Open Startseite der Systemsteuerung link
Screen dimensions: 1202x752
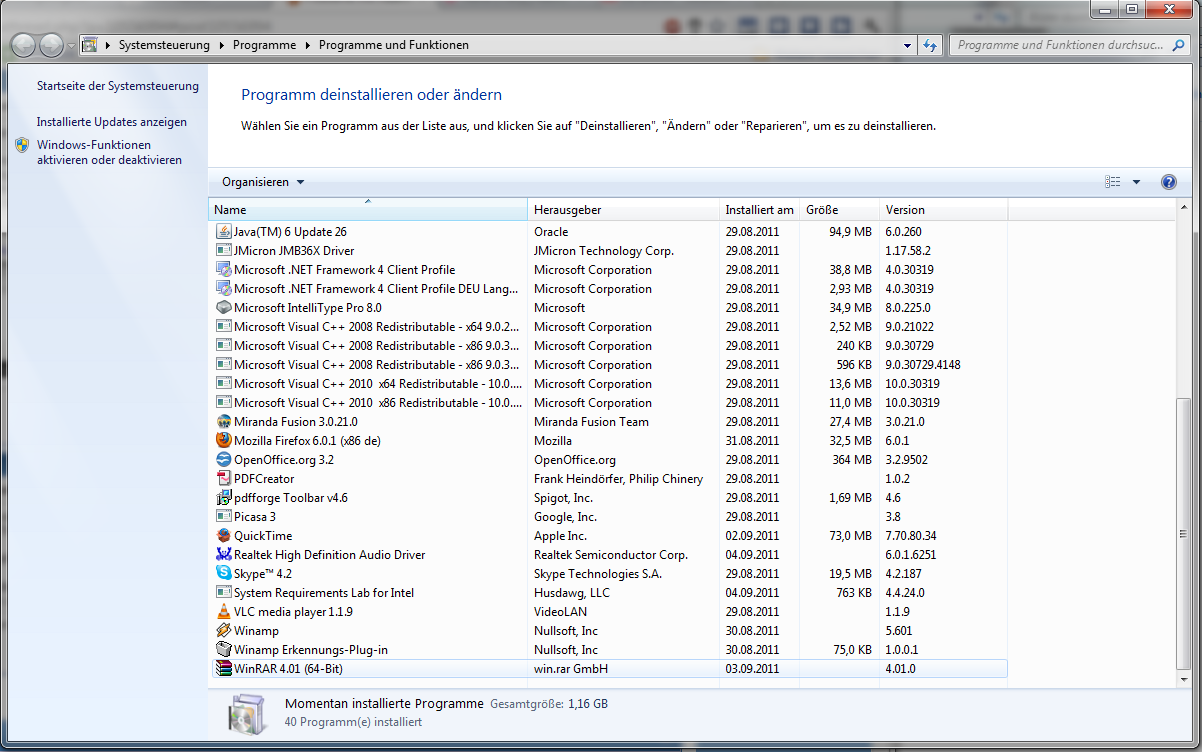tap(118, 86)
